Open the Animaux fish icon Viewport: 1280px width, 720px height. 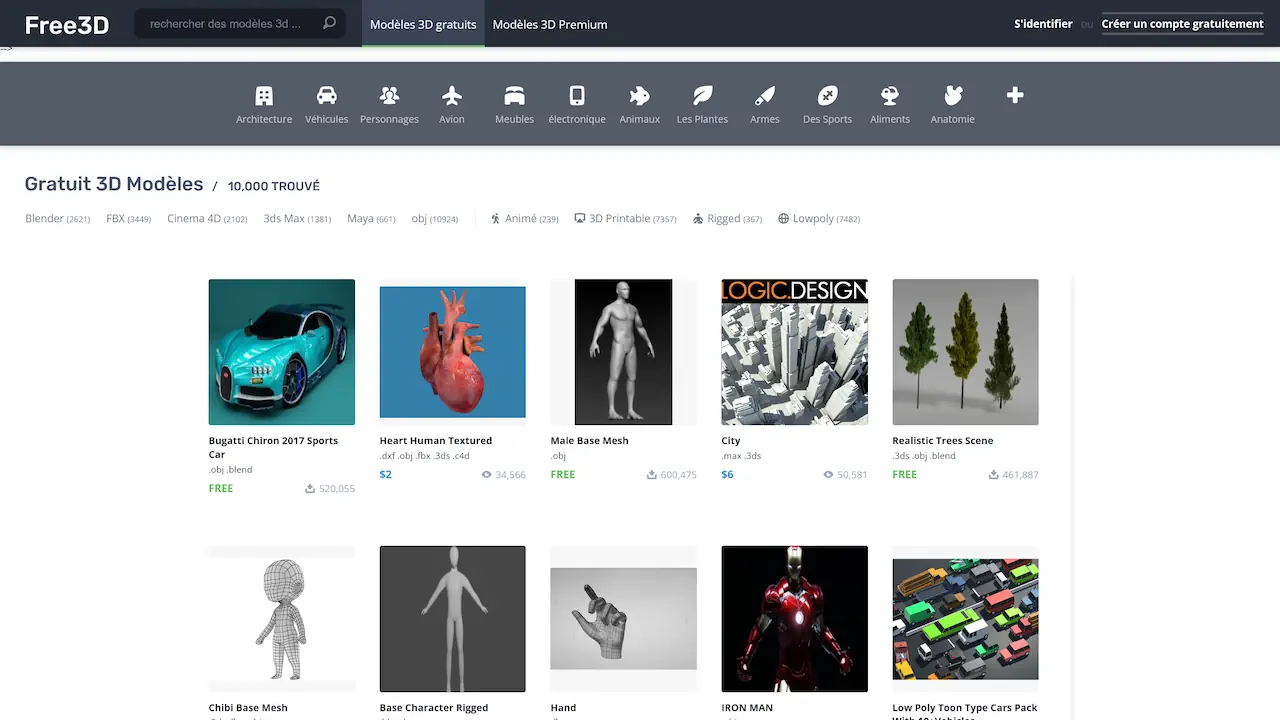[x=639, y=96]
